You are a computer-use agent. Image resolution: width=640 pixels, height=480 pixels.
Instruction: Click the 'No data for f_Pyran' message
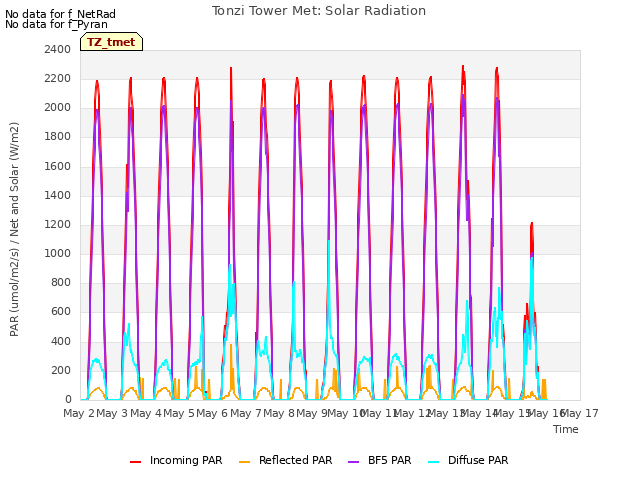coord(56,24)
